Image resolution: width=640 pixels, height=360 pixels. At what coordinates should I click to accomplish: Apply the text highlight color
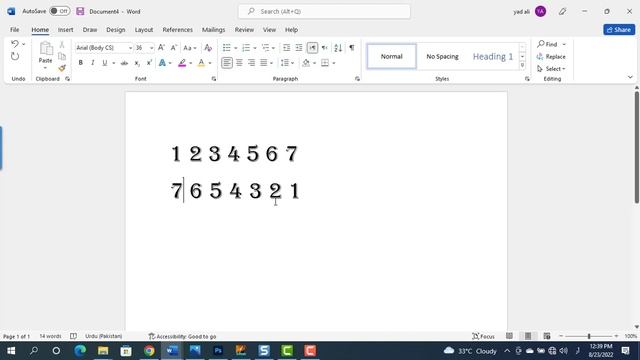tap(182, 63)
